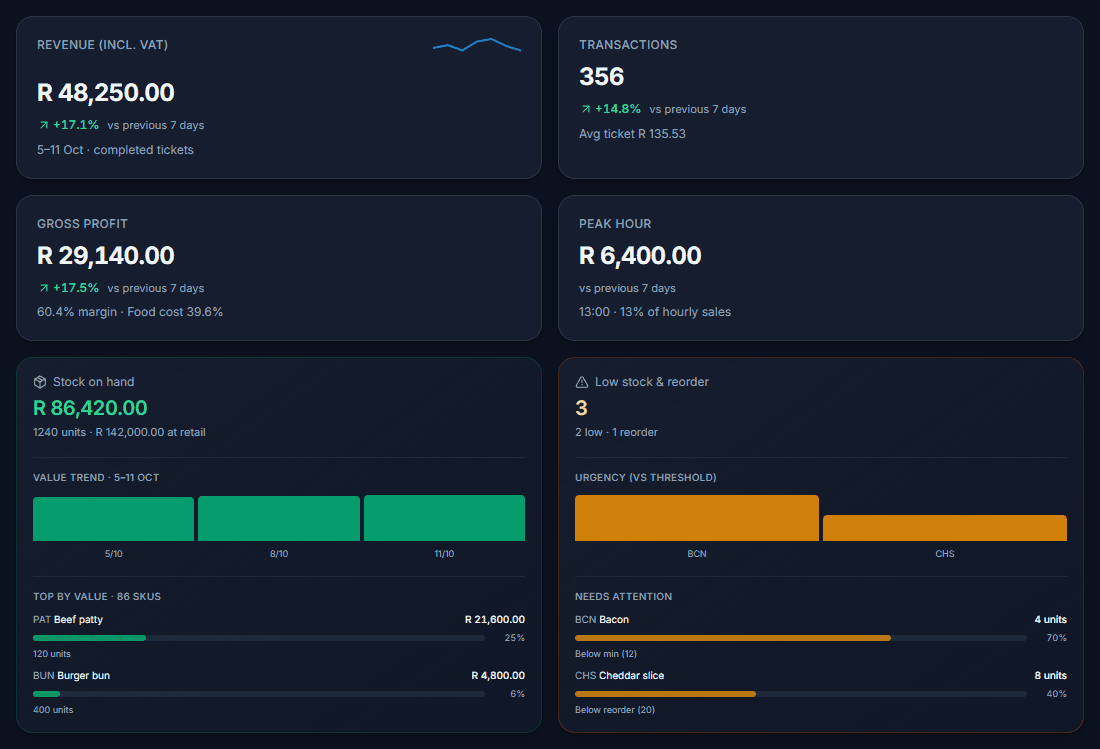Screen dimensions: 1100x749
Task: Select the CHS urgency bar
Action: tap(944, 528)
